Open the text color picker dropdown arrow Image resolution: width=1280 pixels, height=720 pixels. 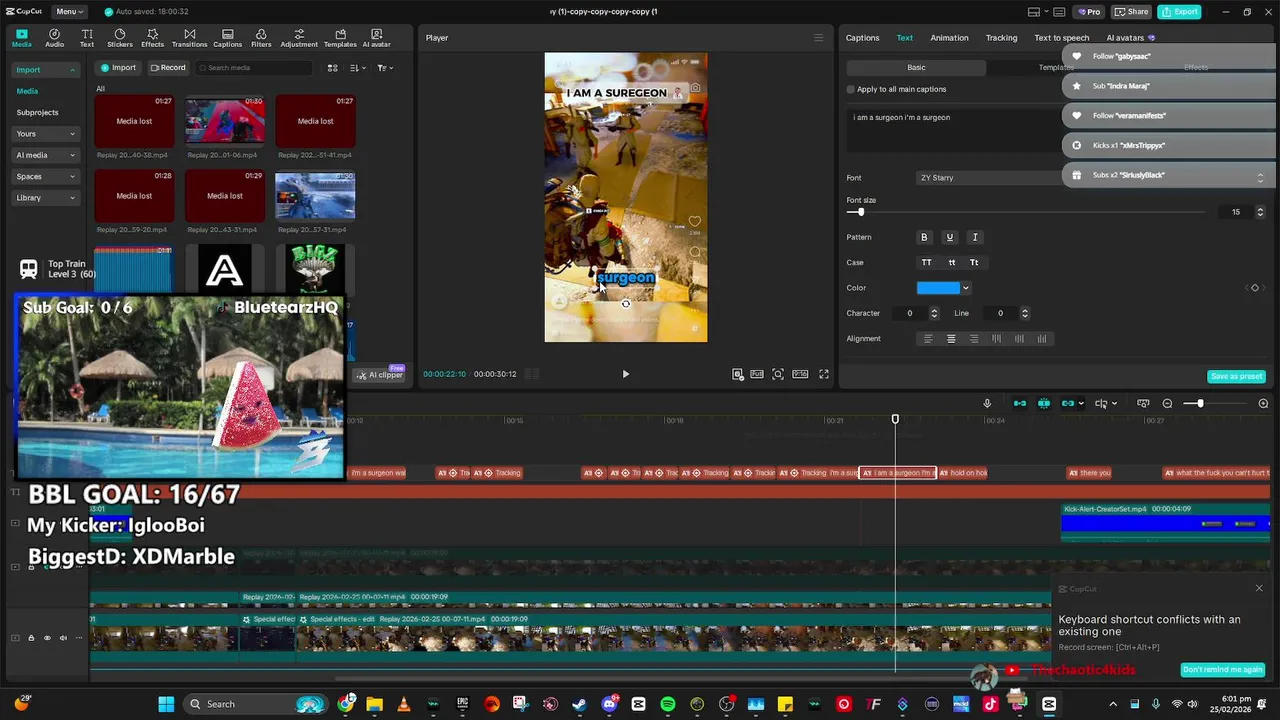click(965, 288)
